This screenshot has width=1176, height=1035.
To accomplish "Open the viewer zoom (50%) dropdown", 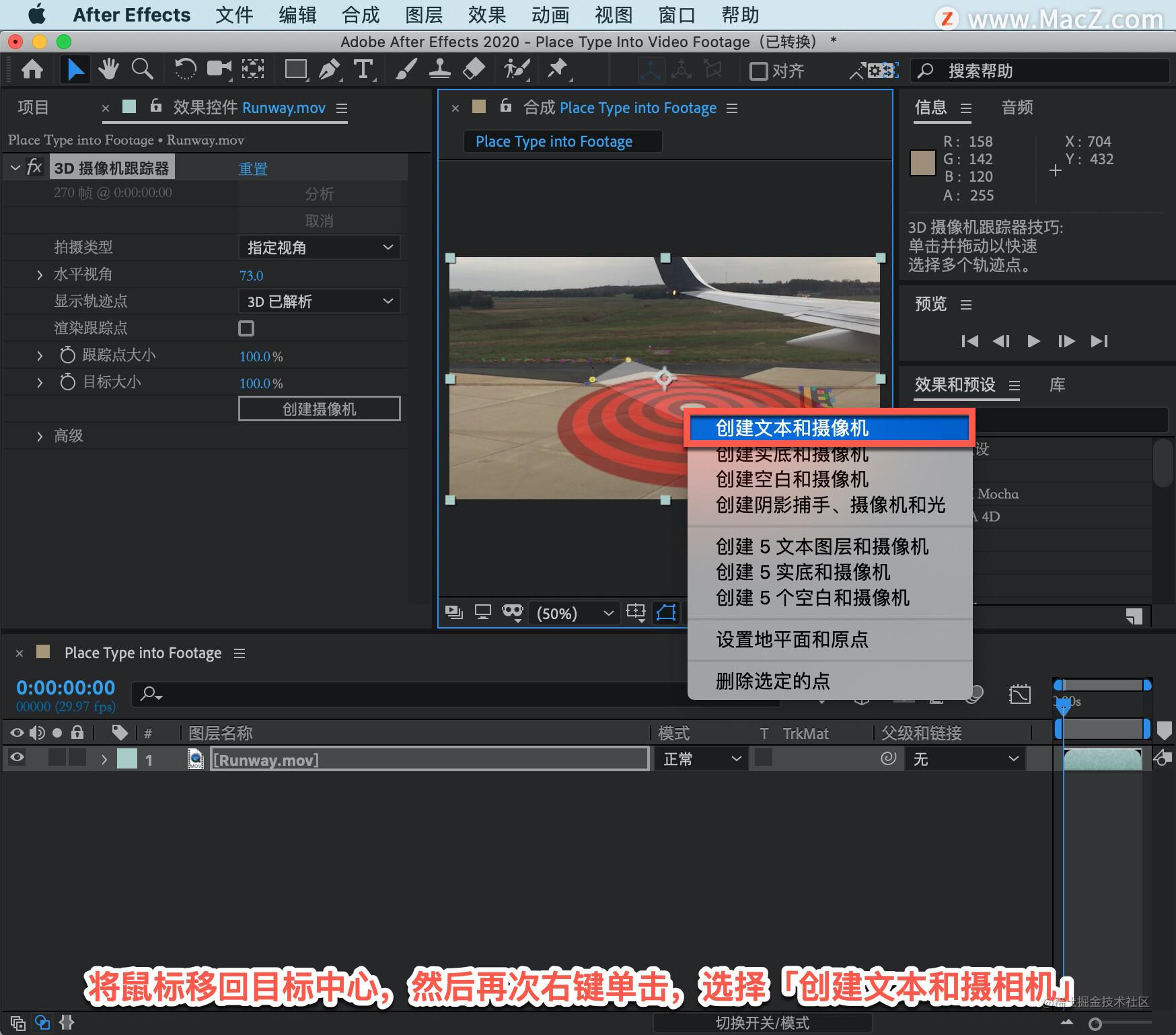I will (x=575, y=613).
